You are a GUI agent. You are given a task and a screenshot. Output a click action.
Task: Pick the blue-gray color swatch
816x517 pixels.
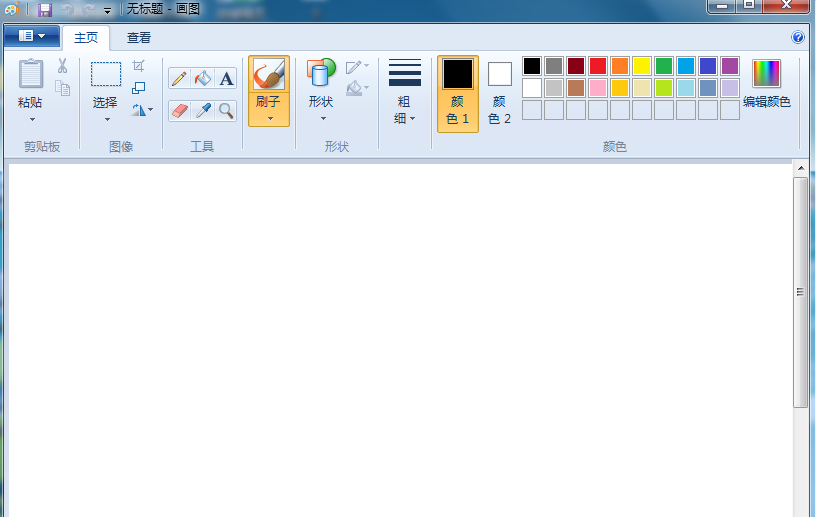tap(708, 88)
